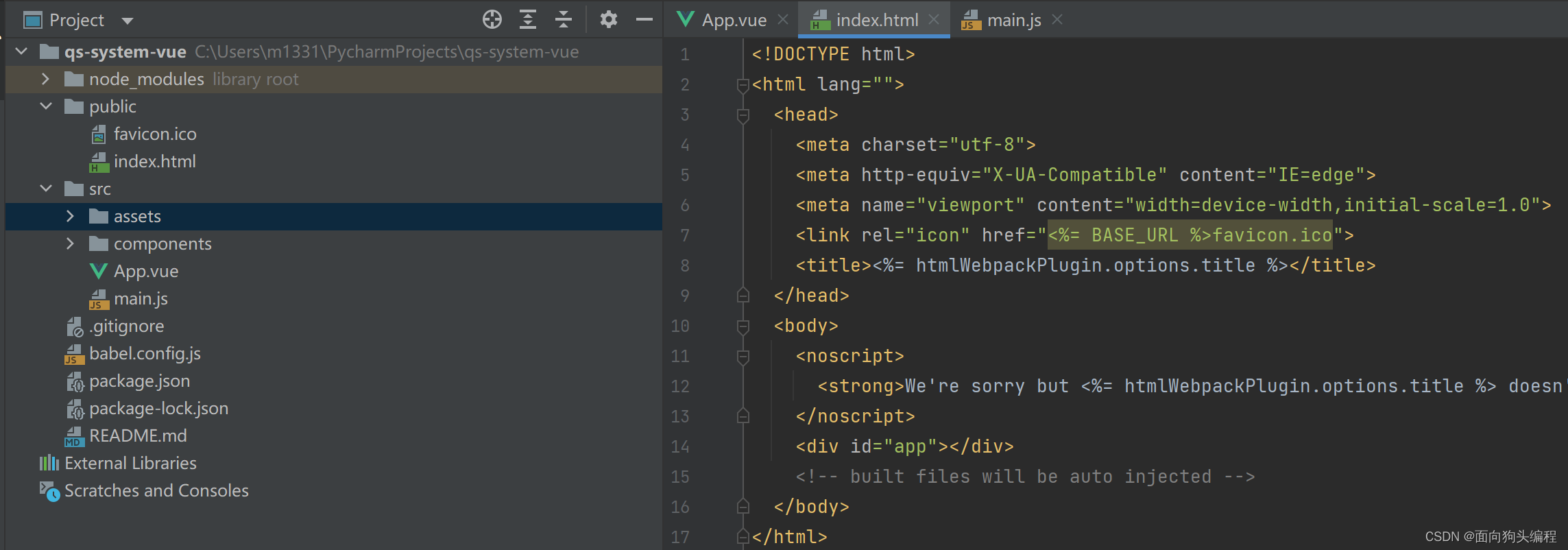The image size is (1568, 550).
Task: Expand the components folder
Action: tap(70, 243)
